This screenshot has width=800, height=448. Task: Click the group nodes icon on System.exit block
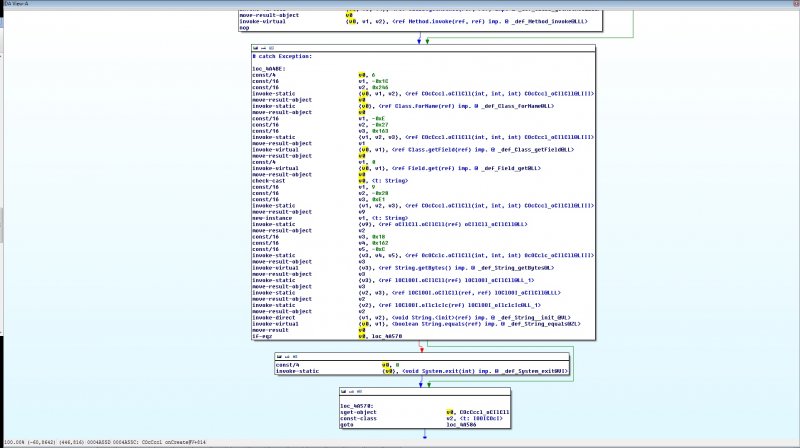294,357
